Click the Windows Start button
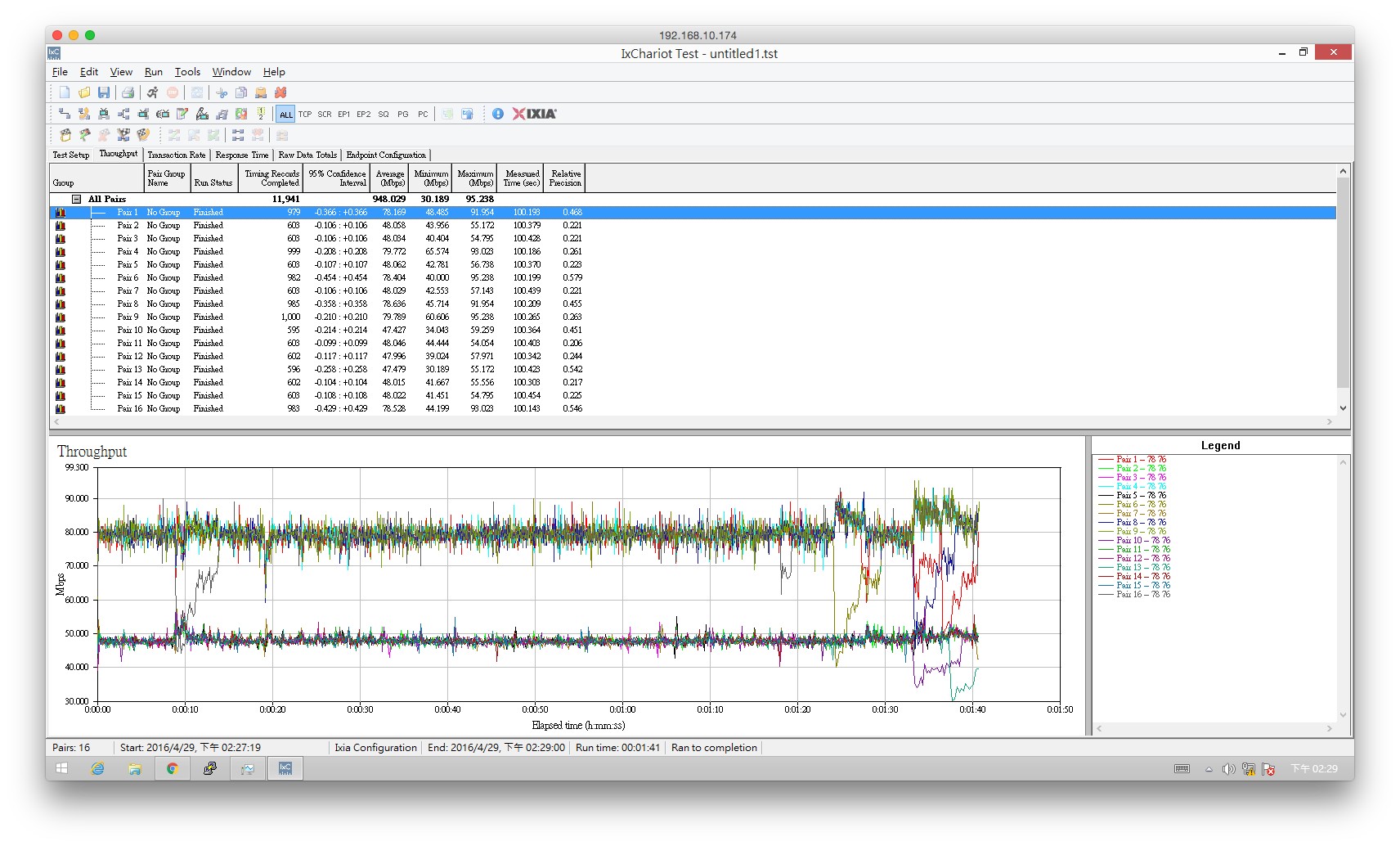 tap(61, 768)
